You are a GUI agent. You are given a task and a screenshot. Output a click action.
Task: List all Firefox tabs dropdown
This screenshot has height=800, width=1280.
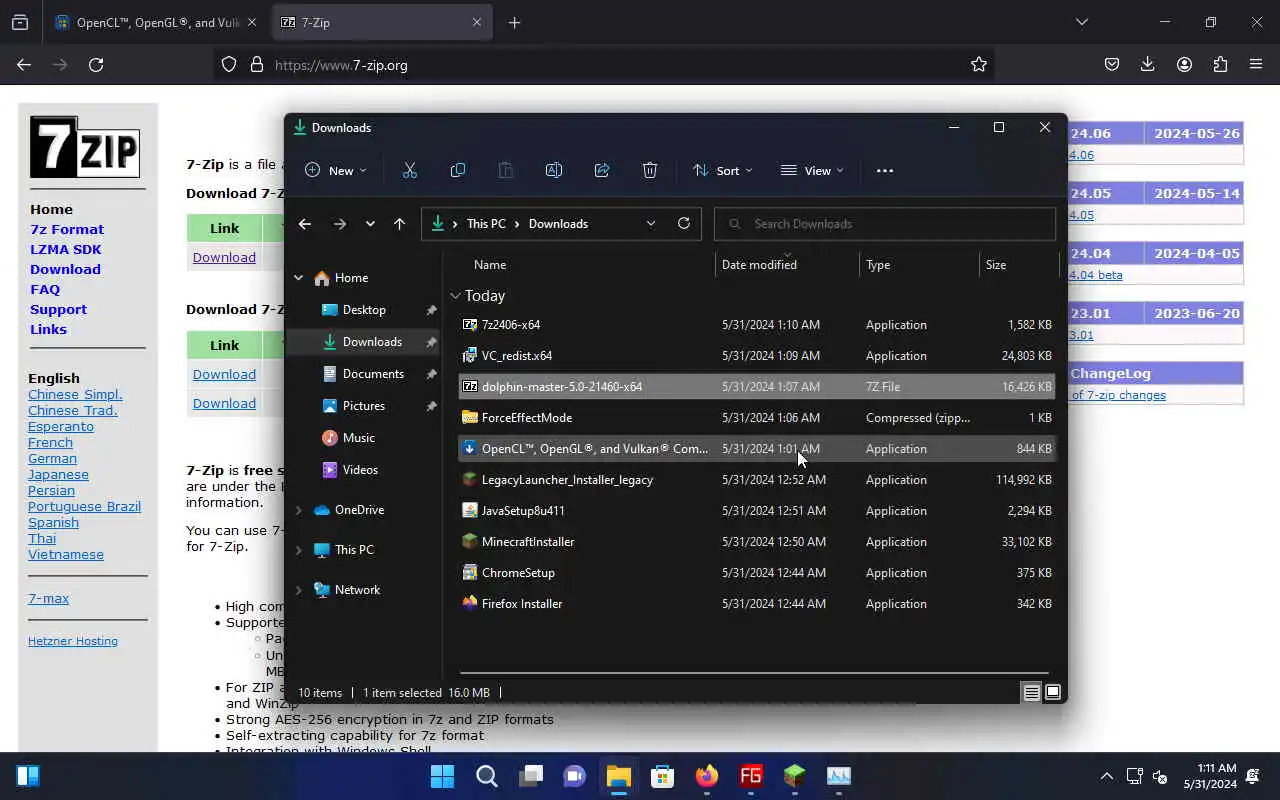point(1082,22)
